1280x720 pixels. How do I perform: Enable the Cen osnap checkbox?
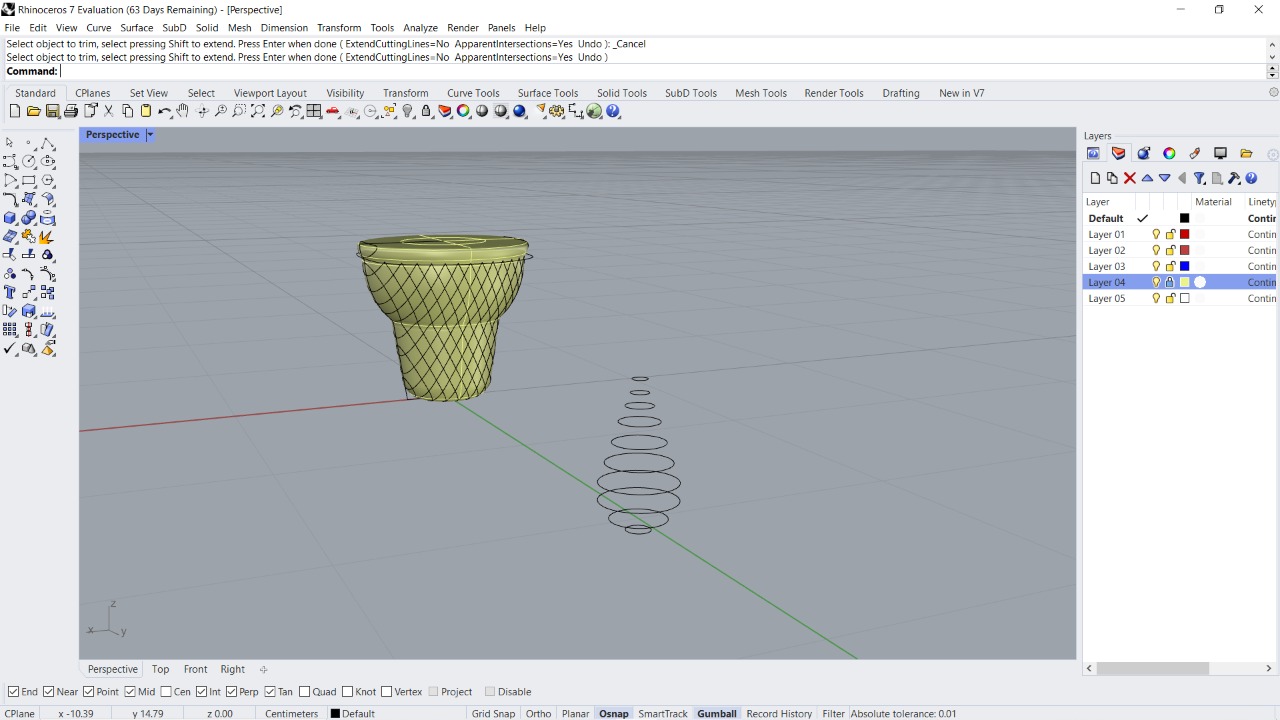coord(166,692)
